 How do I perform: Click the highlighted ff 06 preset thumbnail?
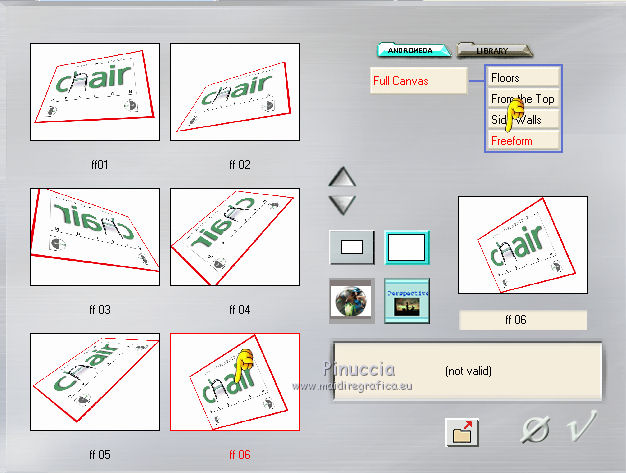click(x=235, y=382)
